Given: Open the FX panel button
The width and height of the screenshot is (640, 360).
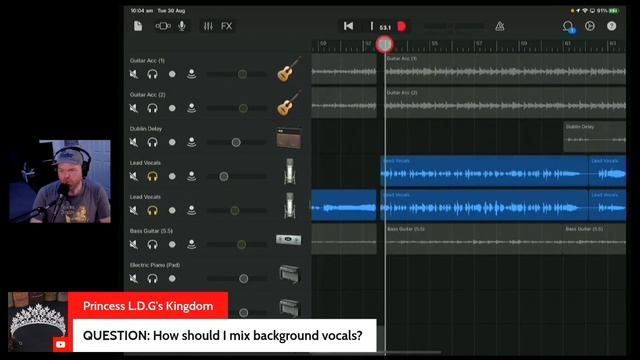Looking at the screenshot, I should tap(227, 26).
